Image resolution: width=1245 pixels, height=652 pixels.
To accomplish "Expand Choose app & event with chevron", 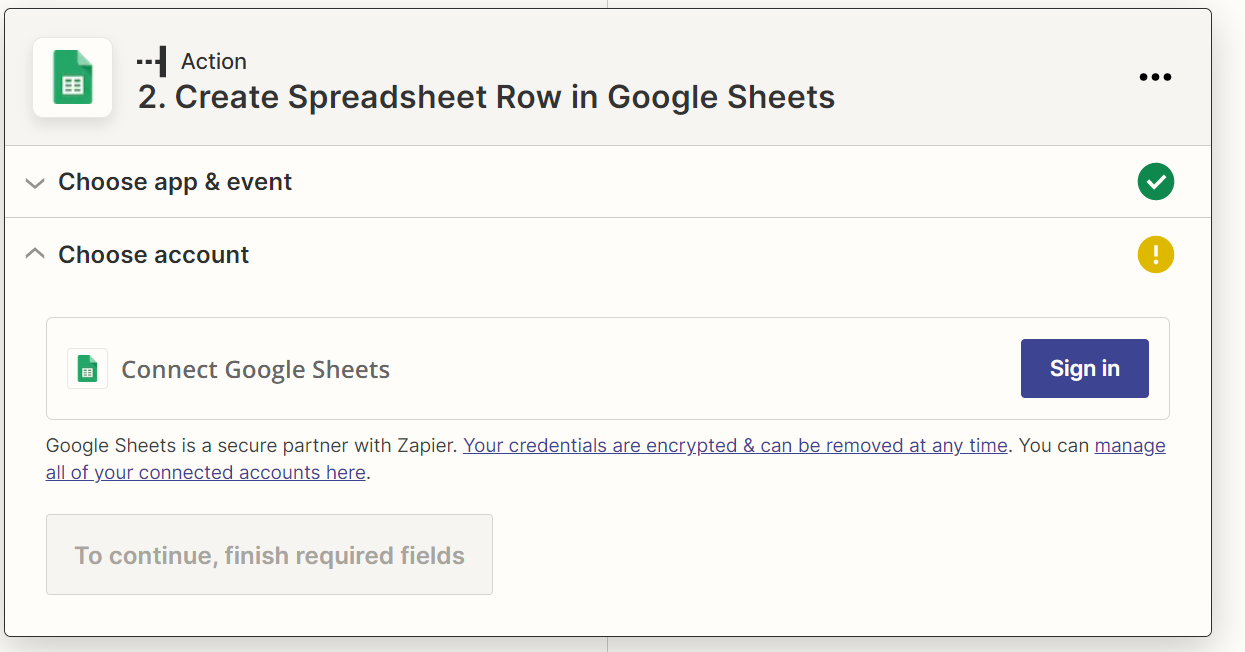I will (x=35, y=183).
